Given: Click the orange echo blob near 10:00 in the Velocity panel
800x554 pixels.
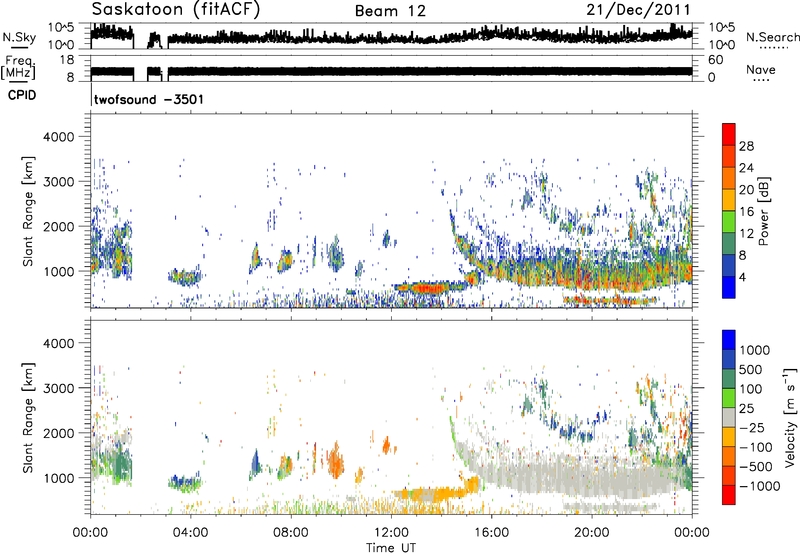Looking at the screenshot, I should click(335, 460).
